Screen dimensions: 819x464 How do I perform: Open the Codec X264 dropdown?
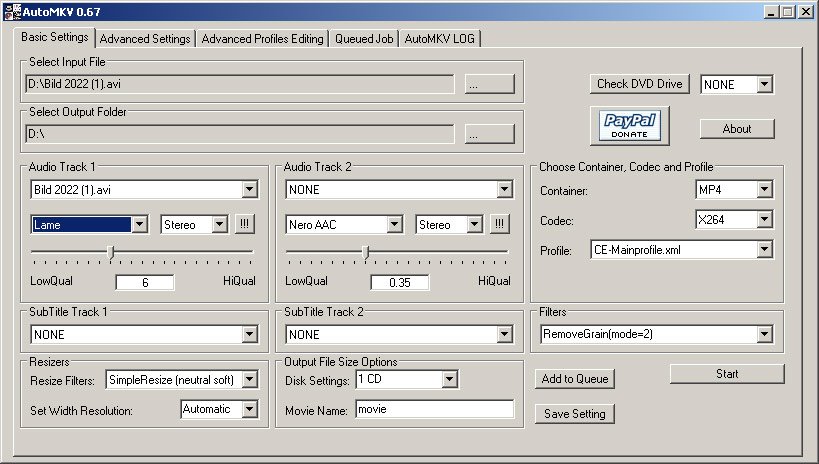click(x=764, y=219)
